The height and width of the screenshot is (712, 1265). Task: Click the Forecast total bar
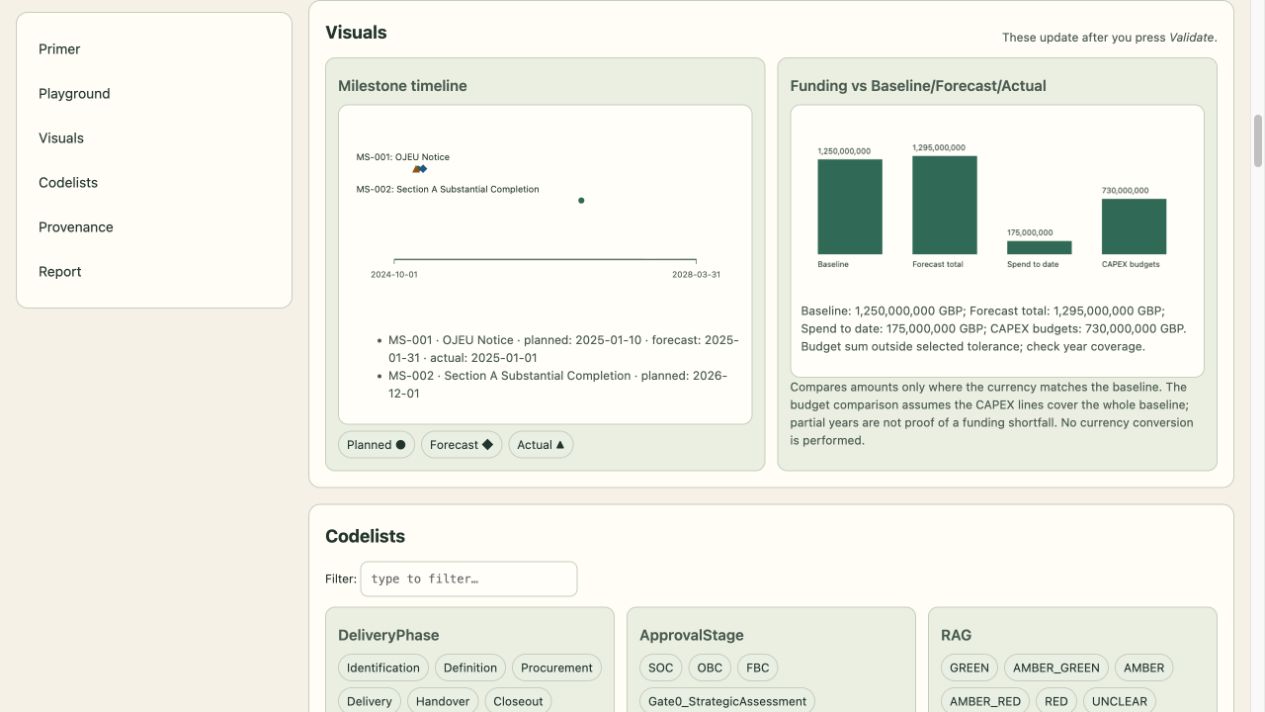pyautogui.click(x=944, y=205)
